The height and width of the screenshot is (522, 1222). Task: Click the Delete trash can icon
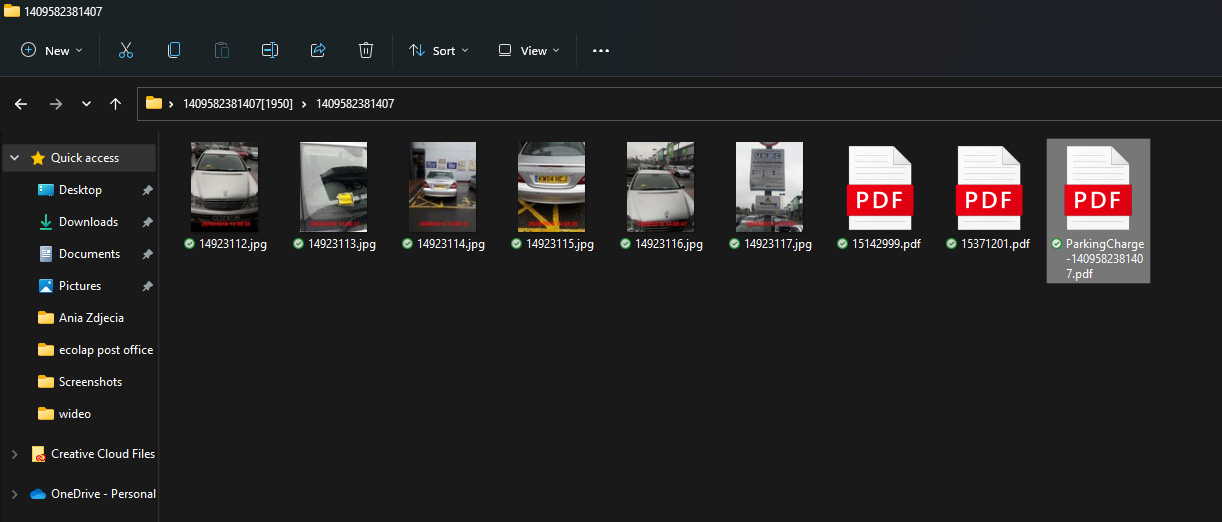[366, 50]
